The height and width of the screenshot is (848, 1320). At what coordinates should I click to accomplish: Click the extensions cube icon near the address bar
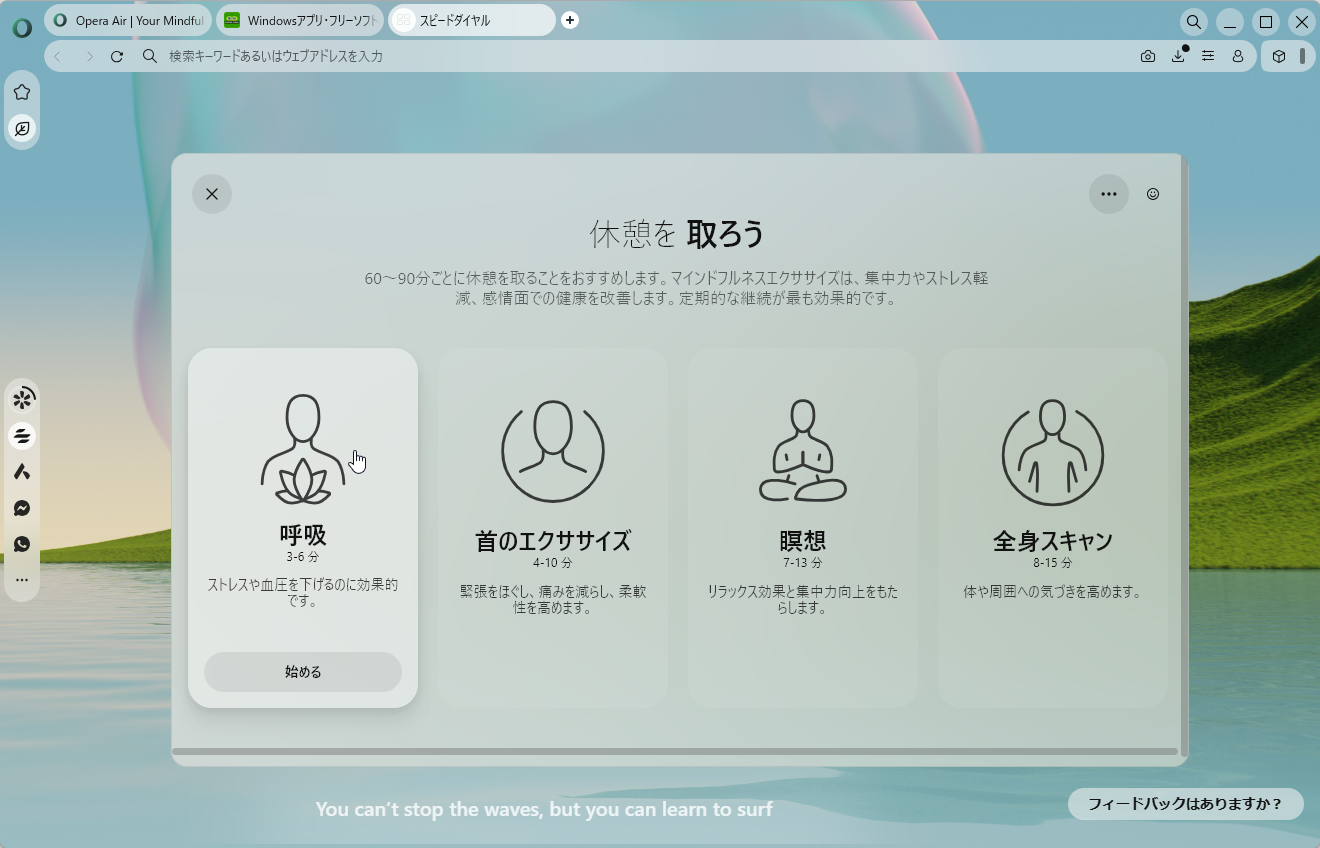point(1278,56)
